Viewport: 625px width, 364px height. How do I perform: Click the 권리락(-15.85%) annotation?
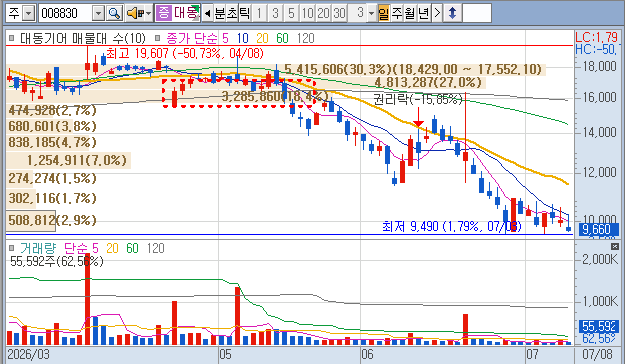[x=418, y=99]
